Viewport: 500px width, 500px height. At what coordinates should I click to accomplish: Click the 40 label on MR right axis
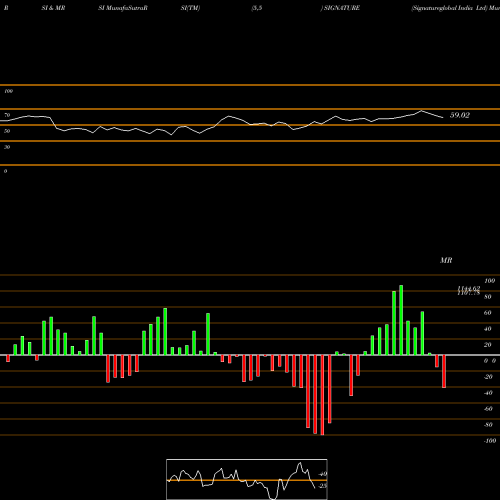[x=488, y=329]
